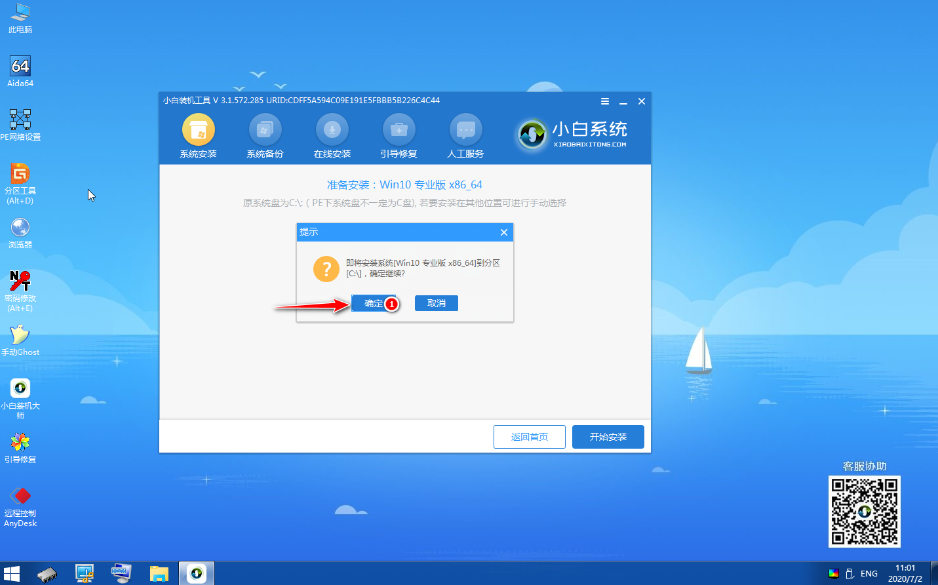Switch input language via ENG indicator
938x585 pixels.
tap(869, 574)
